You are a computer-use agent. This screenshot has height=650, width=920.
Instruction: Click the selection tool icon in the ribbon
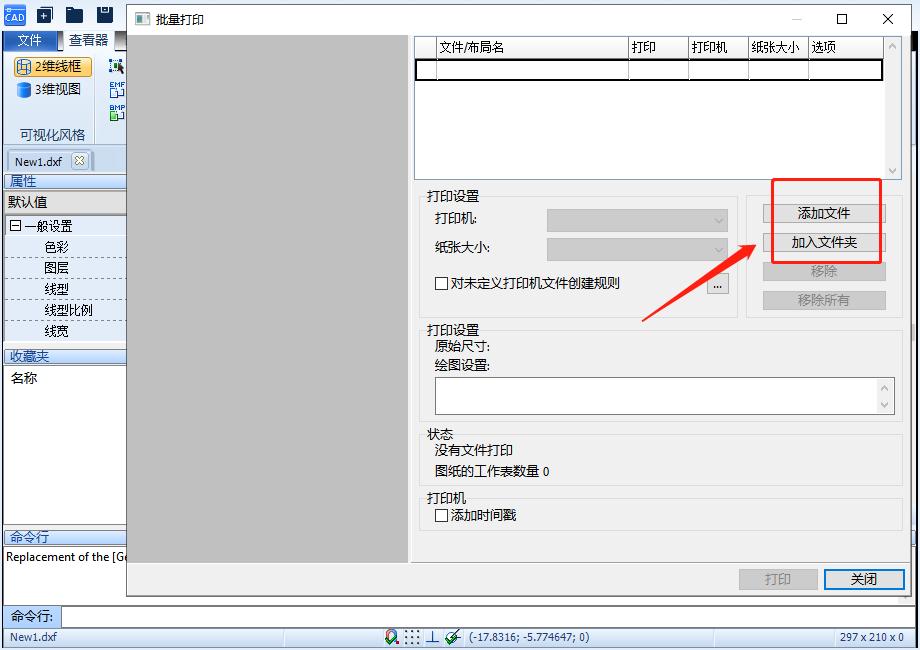click(115, 64)
